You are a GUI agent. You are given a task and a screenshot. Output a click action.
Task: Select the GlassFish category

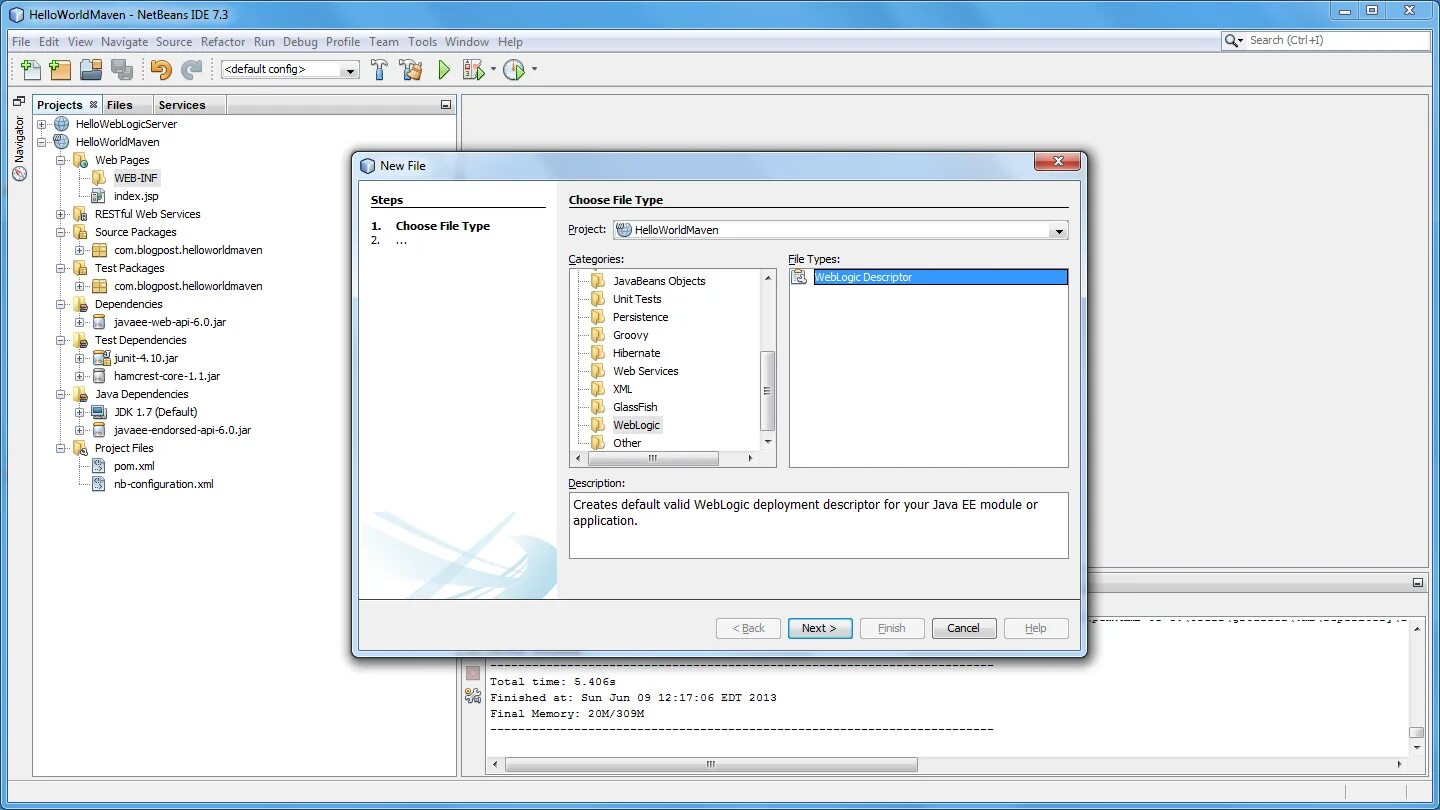pos(635,407)
